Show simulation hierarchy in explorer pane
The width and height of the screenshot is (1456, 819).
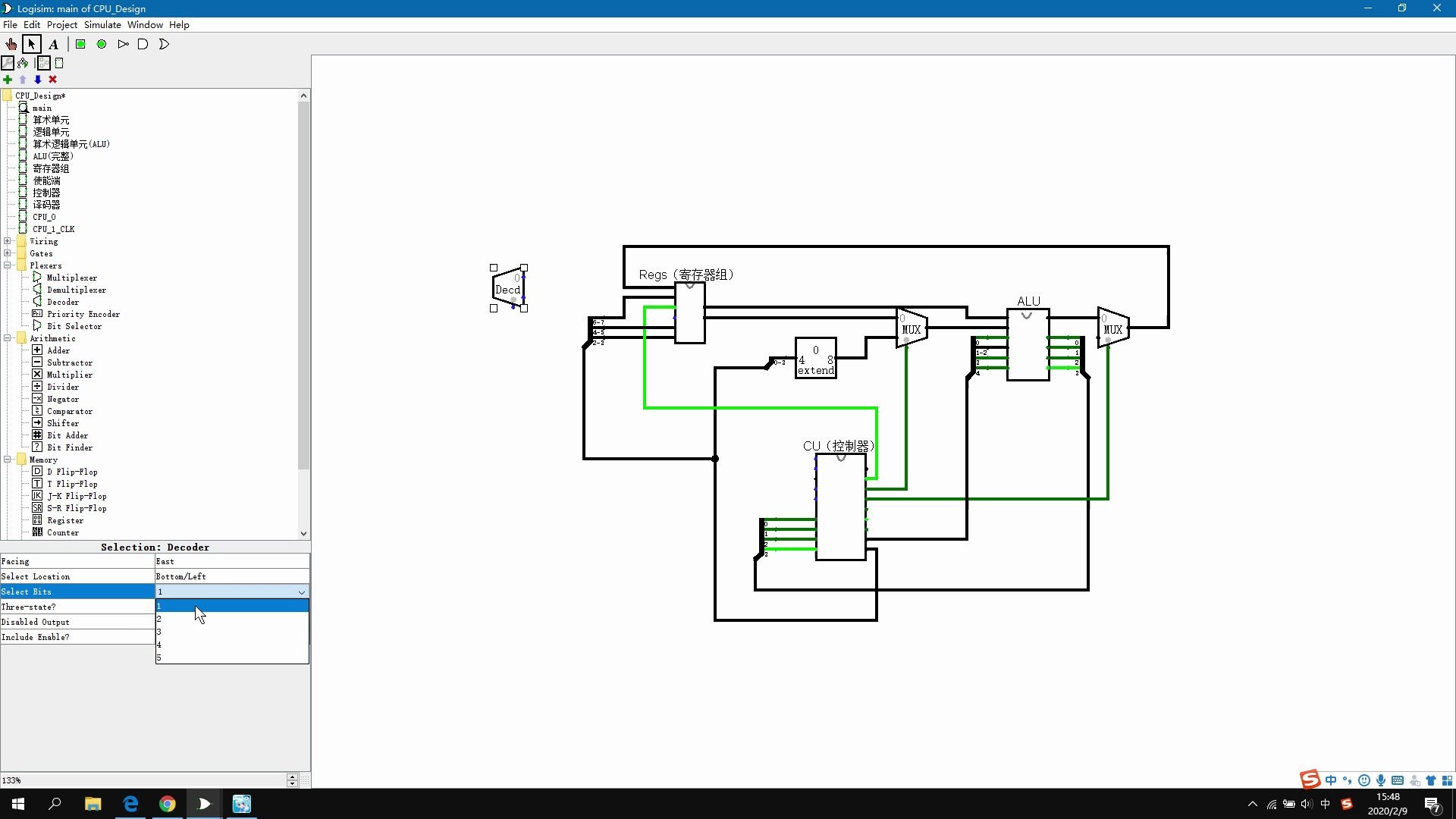(x=24, y=63)
